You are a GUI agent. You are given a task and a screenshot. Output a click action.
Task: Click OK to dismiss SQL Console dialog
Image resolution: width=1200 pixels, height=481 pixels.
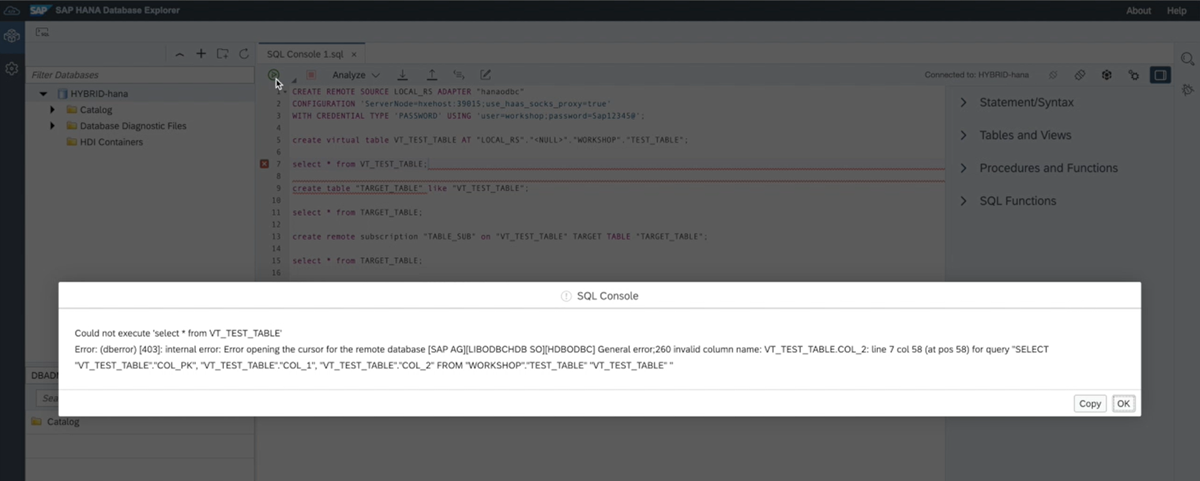click(x=1124, y=403)
